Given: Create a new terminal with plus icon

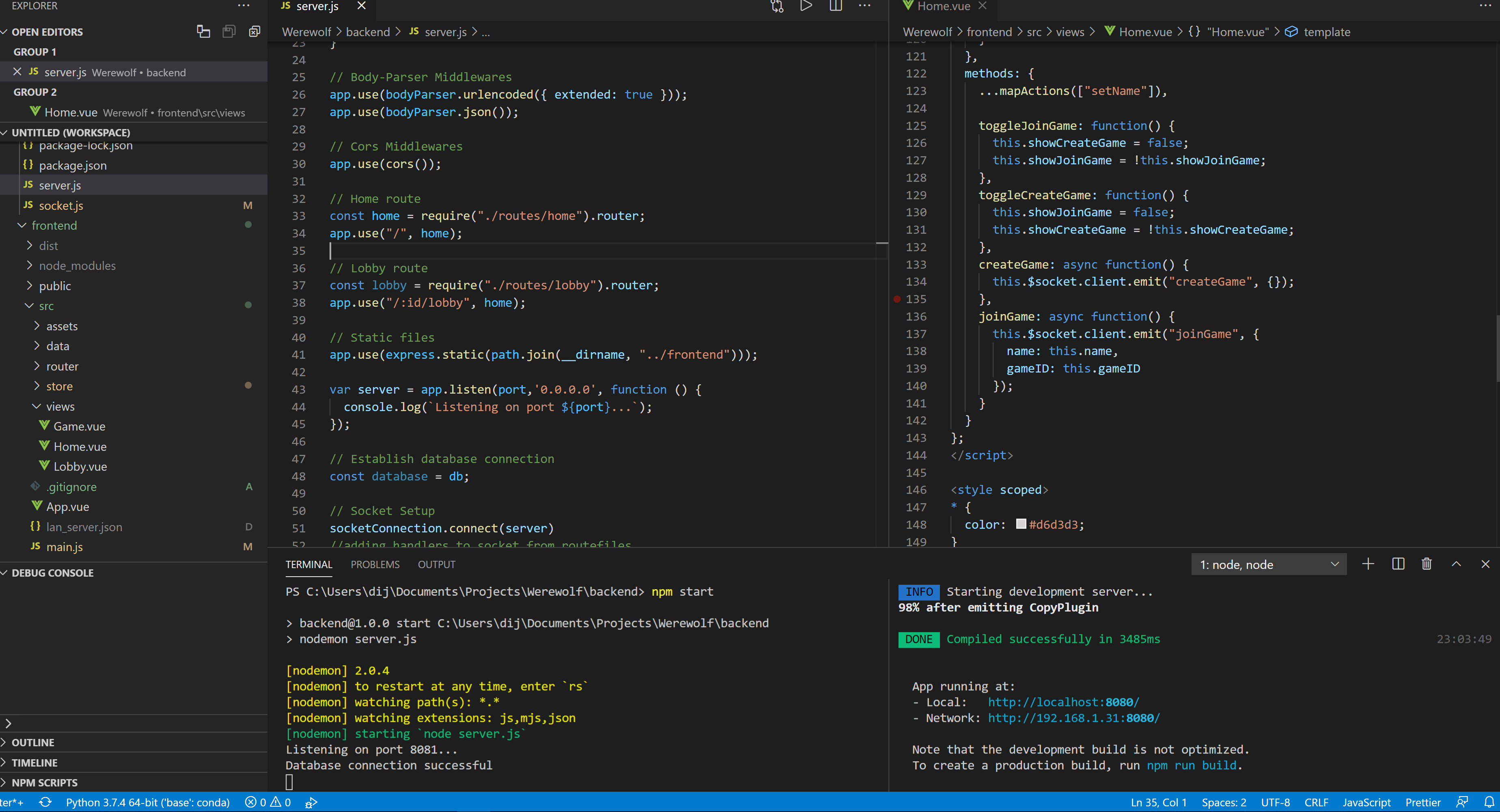Looking at the screenshot, I should pyautogui.click(x=1369, y=564).
